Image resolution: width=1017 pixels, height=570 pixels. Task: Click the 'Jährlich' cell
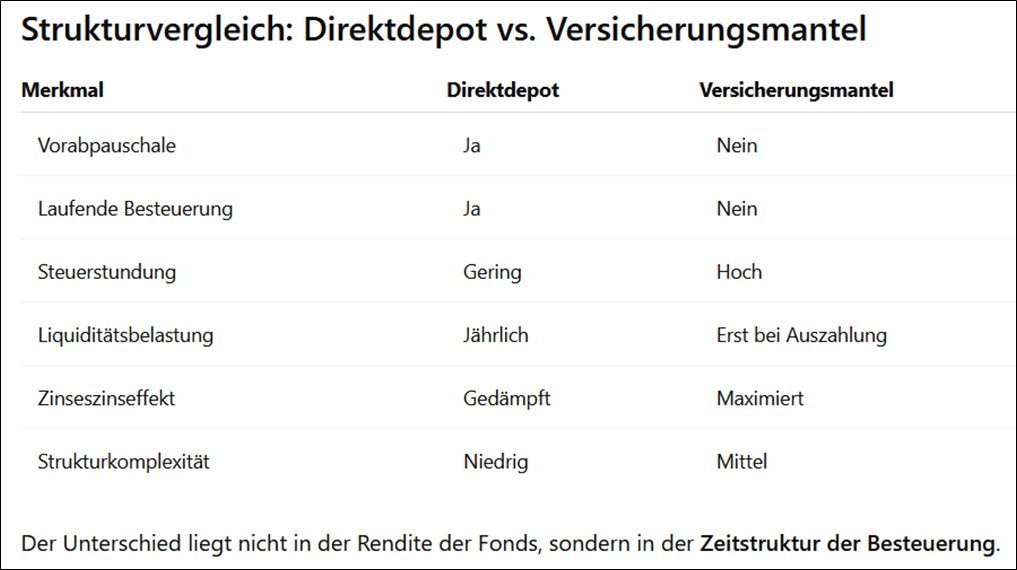click(496, 335)
